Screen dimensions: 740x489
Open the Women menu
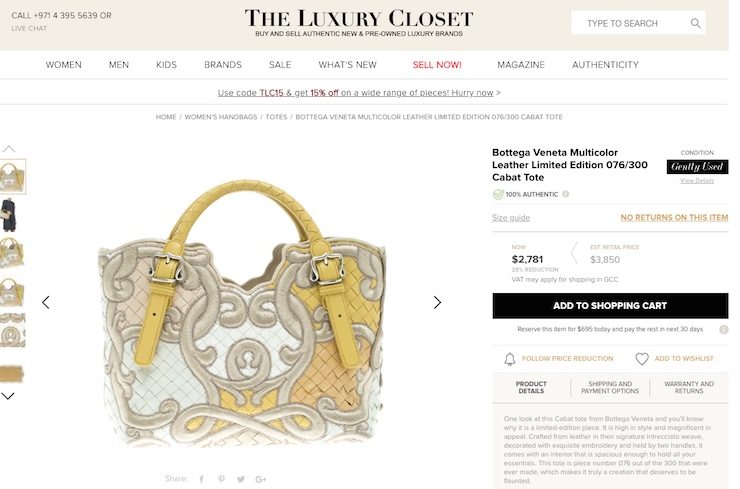64,65
